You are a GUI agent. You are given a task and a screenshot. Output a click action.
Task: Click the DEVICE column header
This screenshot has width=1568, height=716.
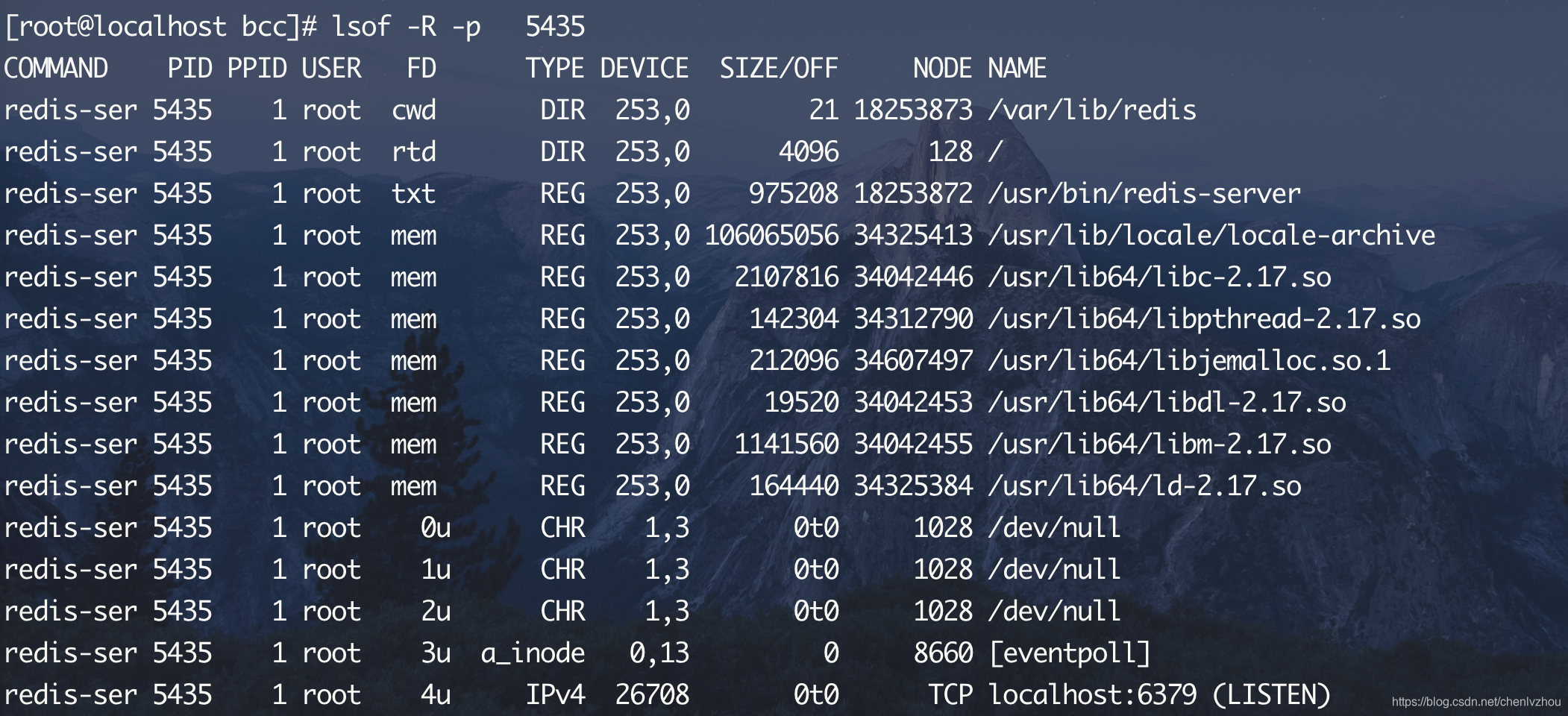point(645,69)
